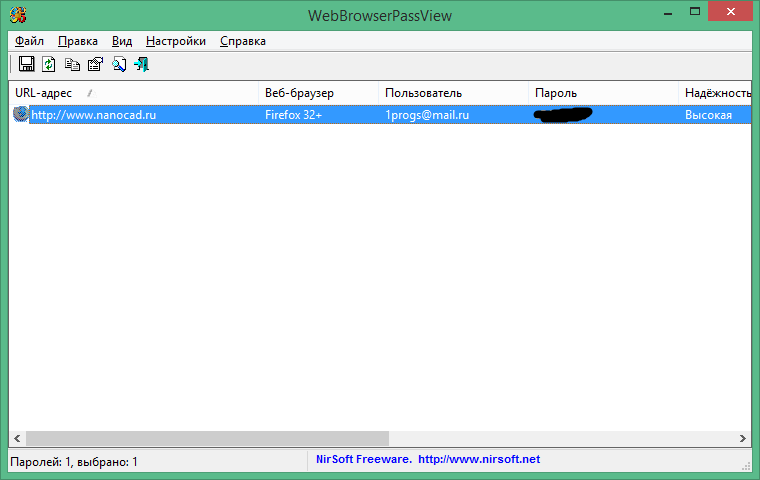Sort by the Веб-браузер column header

(x=318, y=93)
